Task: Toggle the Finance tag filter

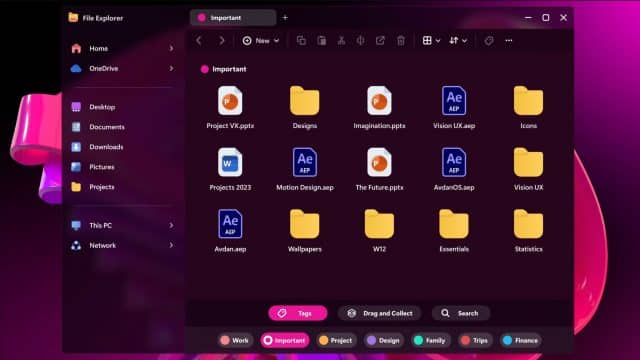Action: (521, 340)
